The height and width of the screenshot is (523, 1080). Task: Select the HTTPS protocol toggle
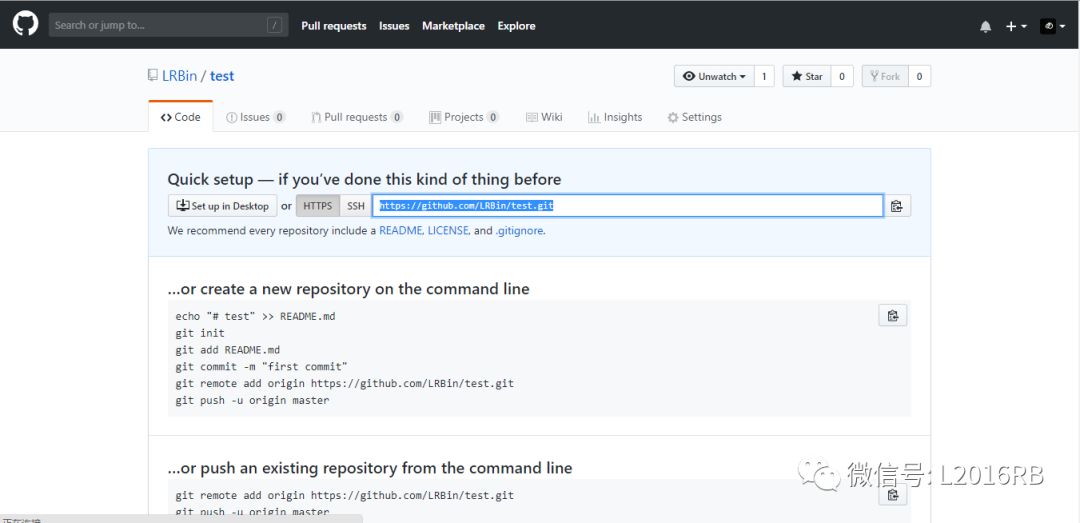[317, 206]
